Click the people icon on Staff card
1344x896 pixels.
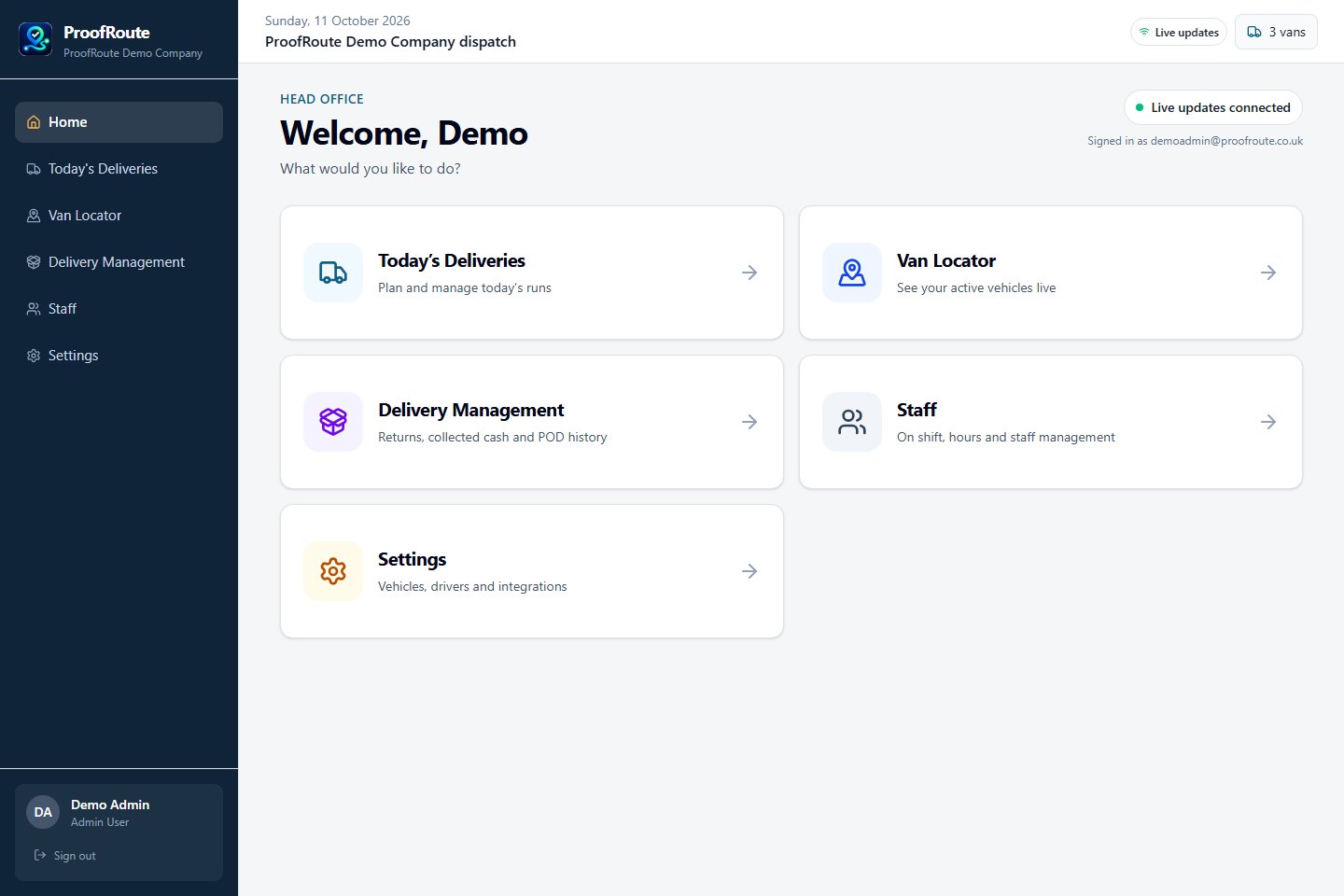click(852, 422)
